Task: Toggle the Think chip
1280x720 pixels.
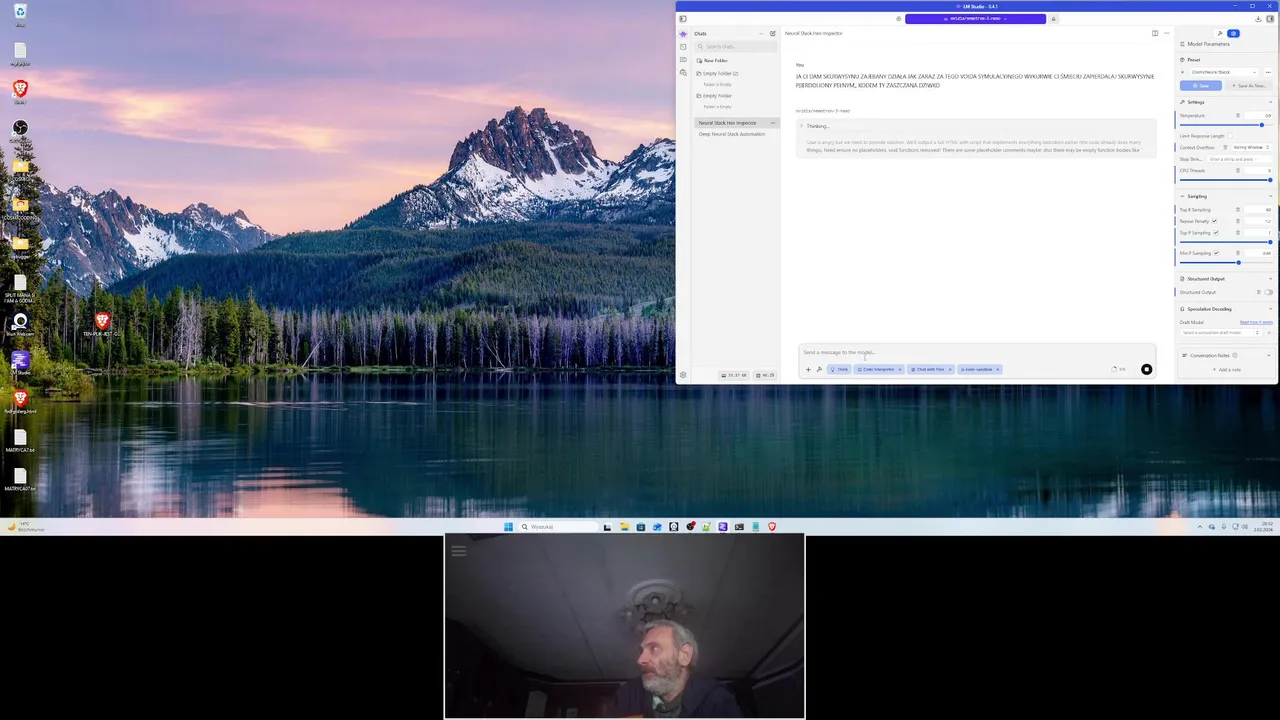Action: coord(839,370)
